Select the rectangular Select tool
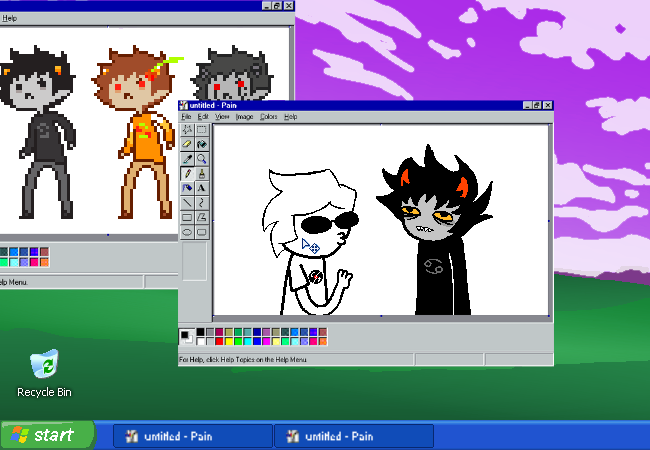The height and width of the screenshot is (450, 650). click(202, 129)
